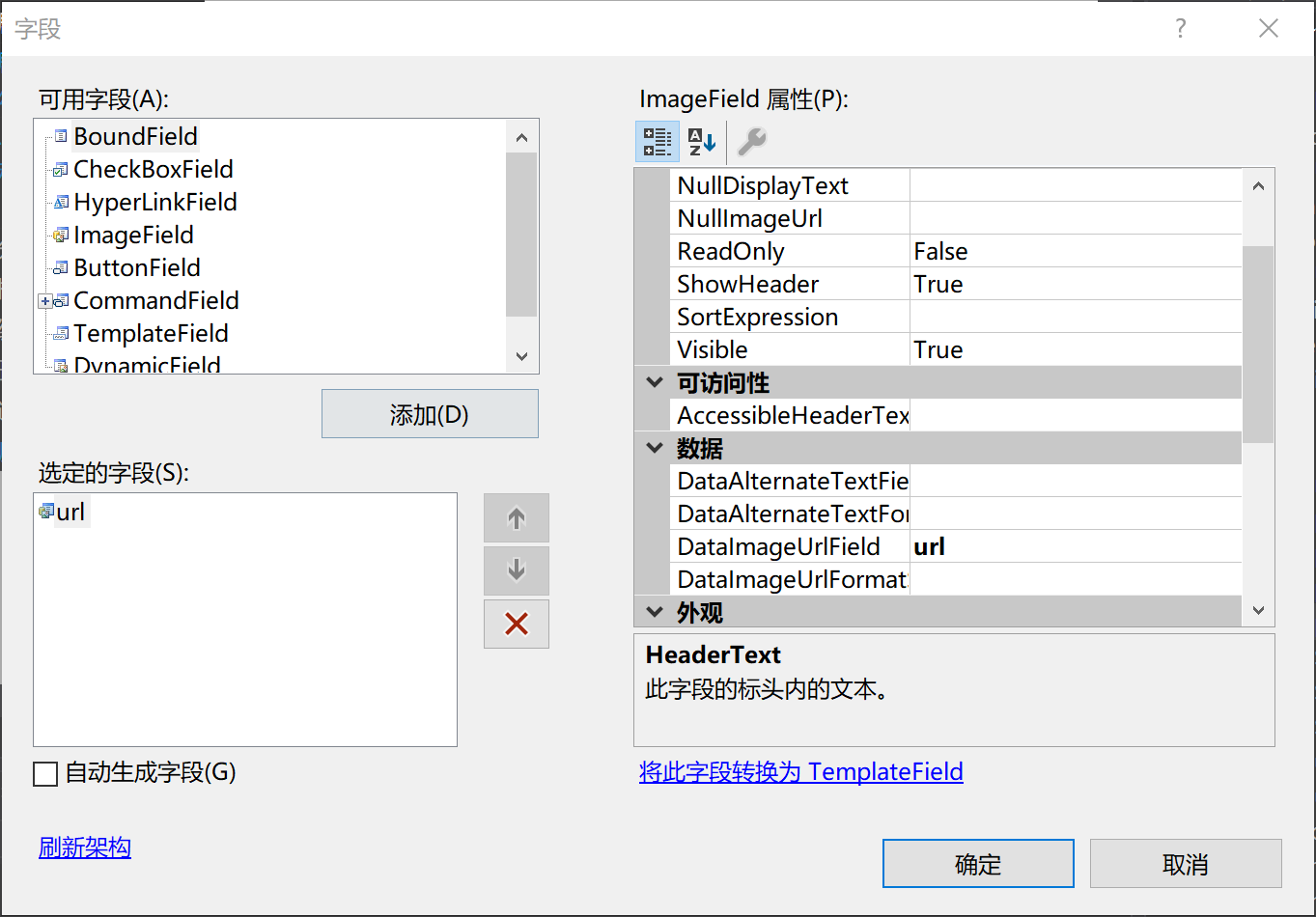Viewport: 1316px width, 917px height.
Task: Expand the CommandField tree node
Action: click(x=44, y=301)
